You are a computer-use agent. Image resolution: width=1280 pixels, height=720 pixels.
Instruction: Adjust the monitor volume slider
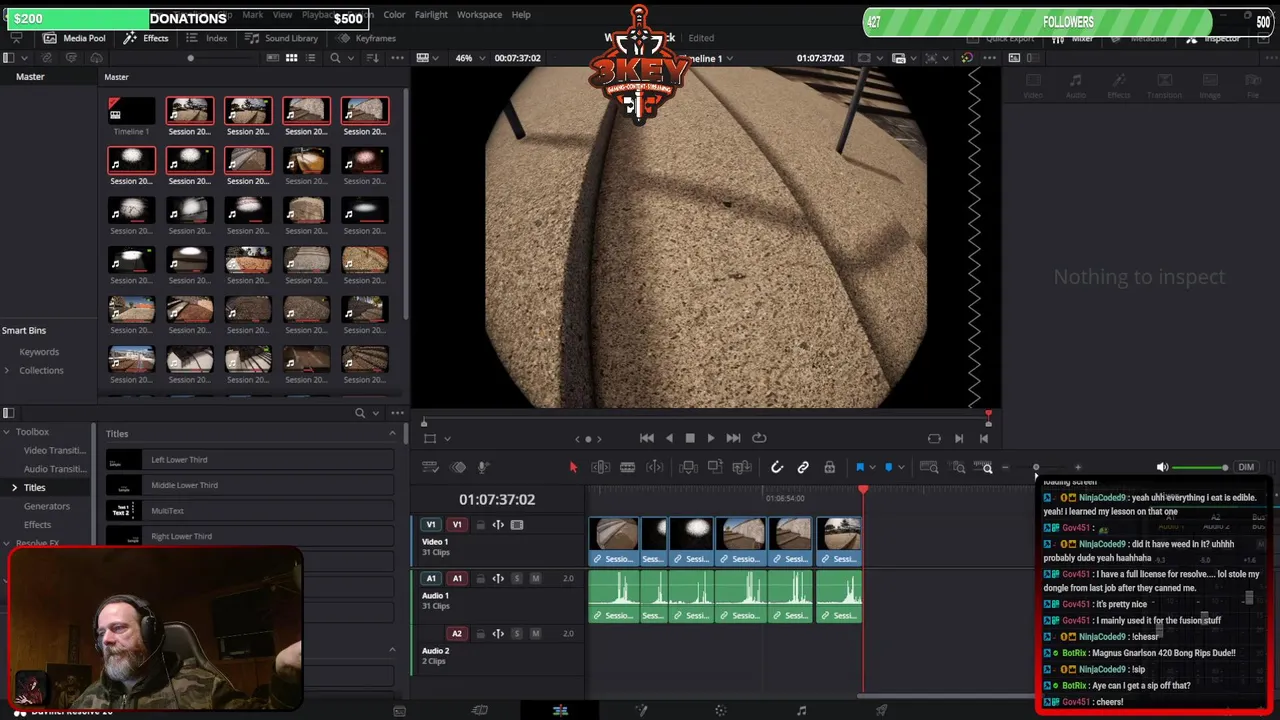1200,467
